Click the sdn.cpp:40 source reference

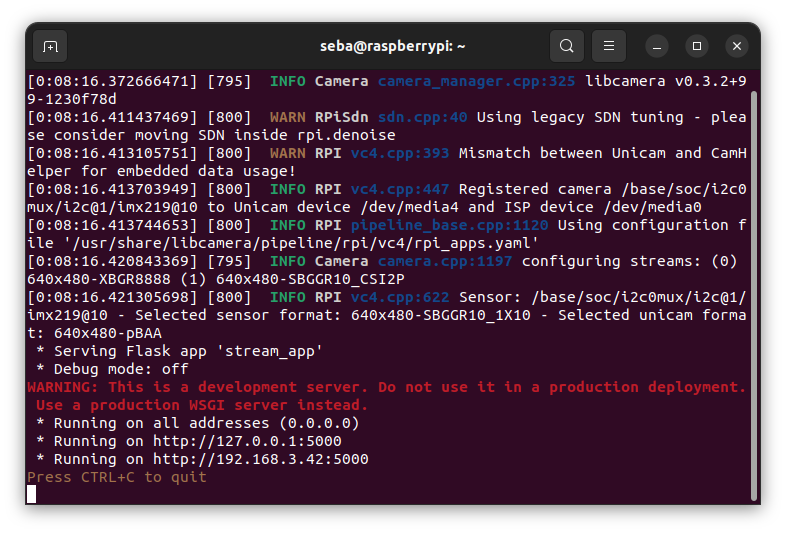(x=423, y=117)
